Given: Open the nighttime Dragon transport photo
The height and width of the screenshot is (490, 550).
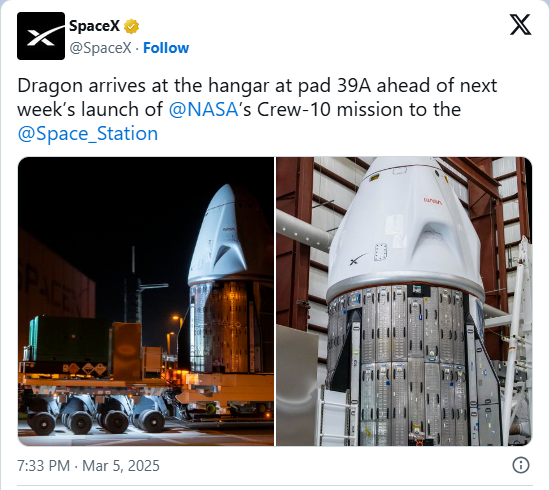Looking at the screenshot, I should pos(146,301).
